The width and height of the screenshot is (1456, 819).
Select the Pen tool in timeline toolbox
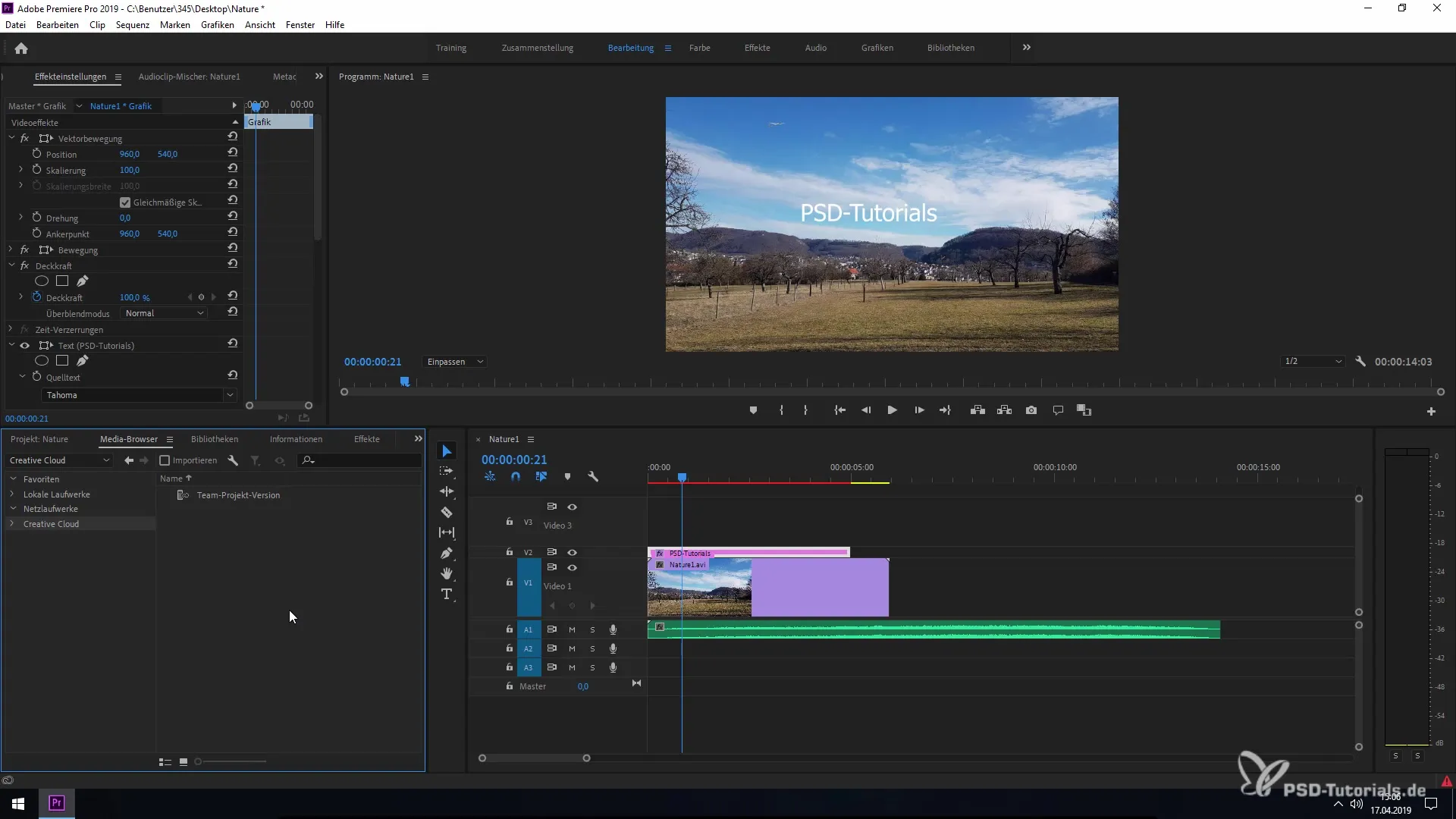tap(447, 553)
